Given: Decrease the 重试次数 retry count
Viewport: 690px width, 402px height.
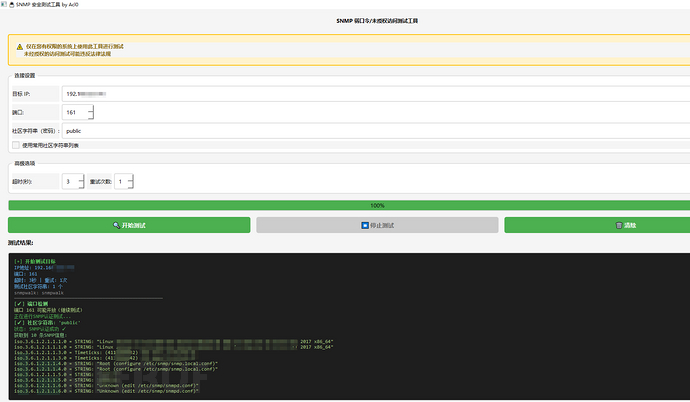Looking at the screenshot, I should point(131,185).
